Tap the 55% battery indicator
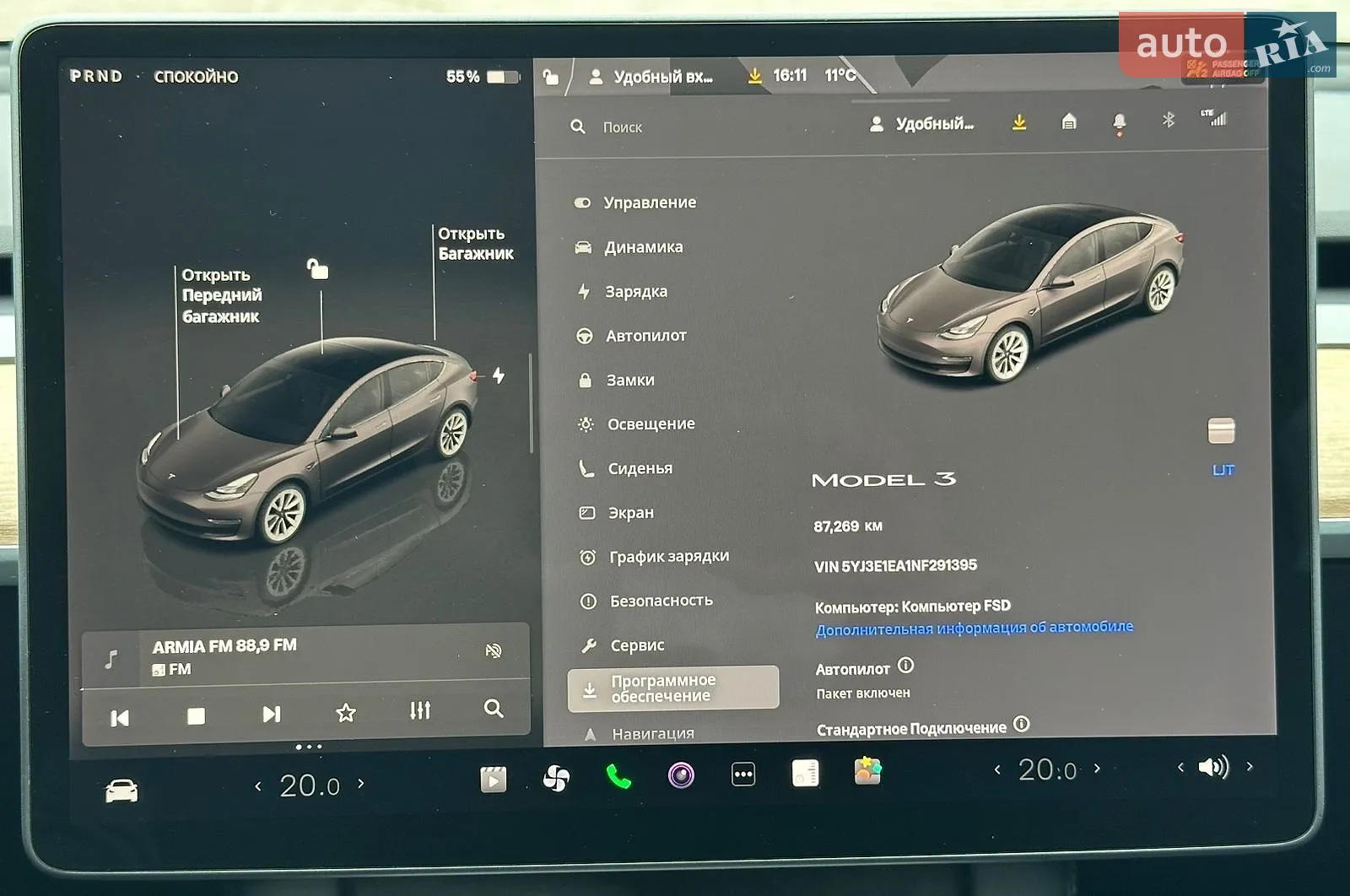This screenshot has height=896, width=1350. tap(483, 77)
